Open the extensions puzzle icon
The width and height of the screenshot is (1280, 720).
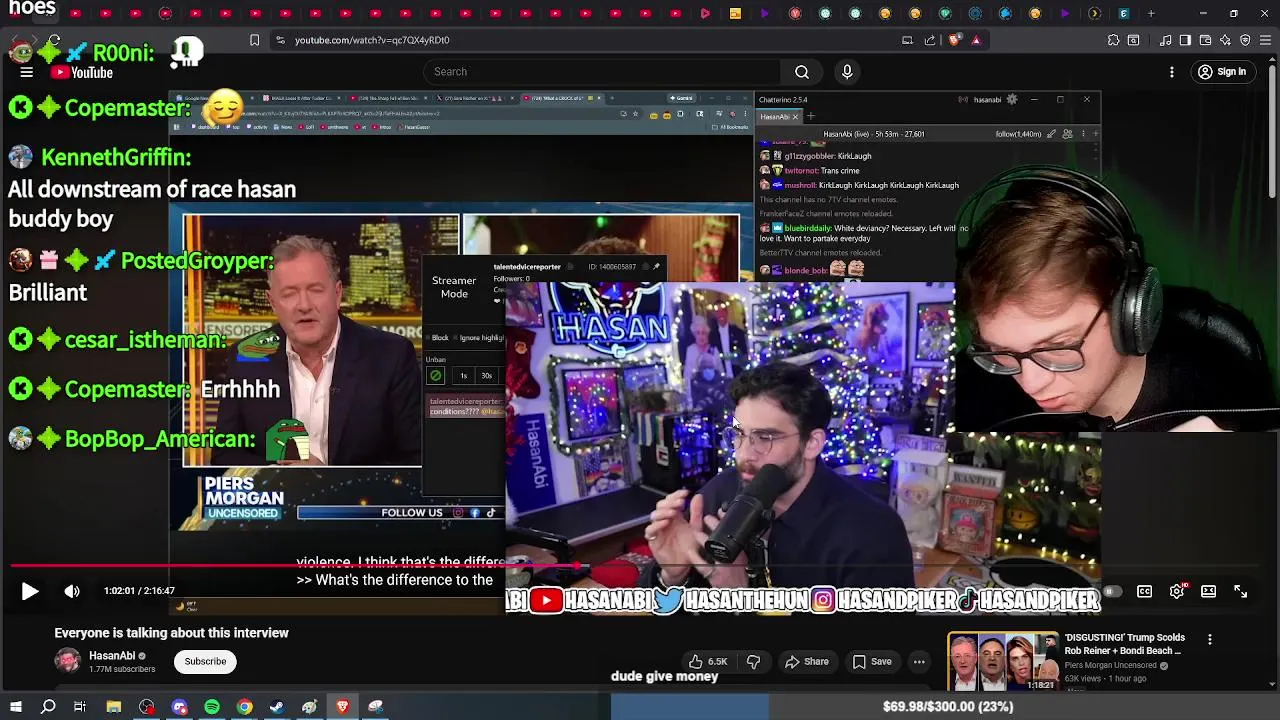1113,40
